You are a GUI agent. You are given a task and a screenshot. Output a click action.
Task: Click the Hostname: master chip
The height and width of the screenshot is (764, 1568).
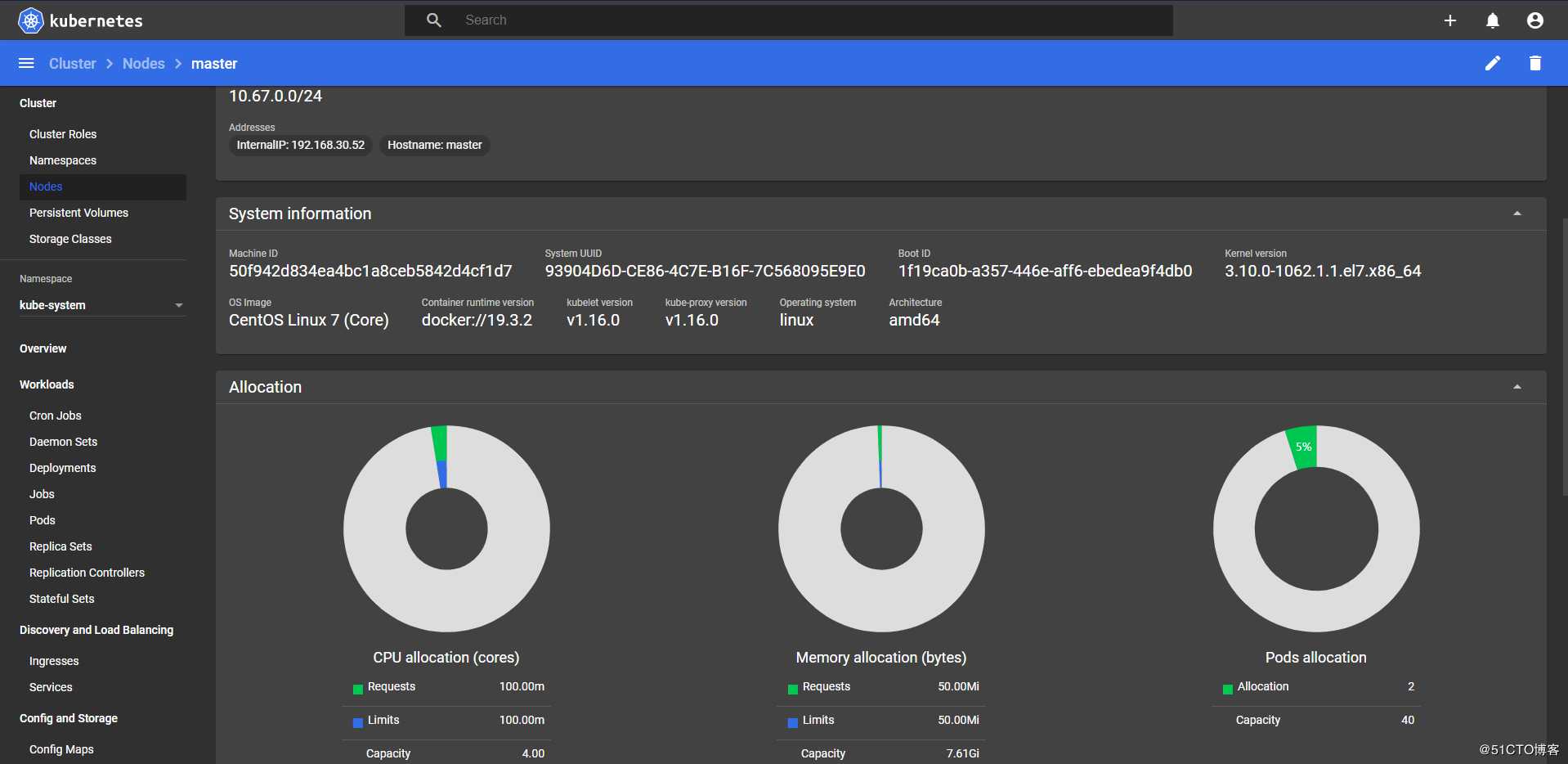(434, 145)
